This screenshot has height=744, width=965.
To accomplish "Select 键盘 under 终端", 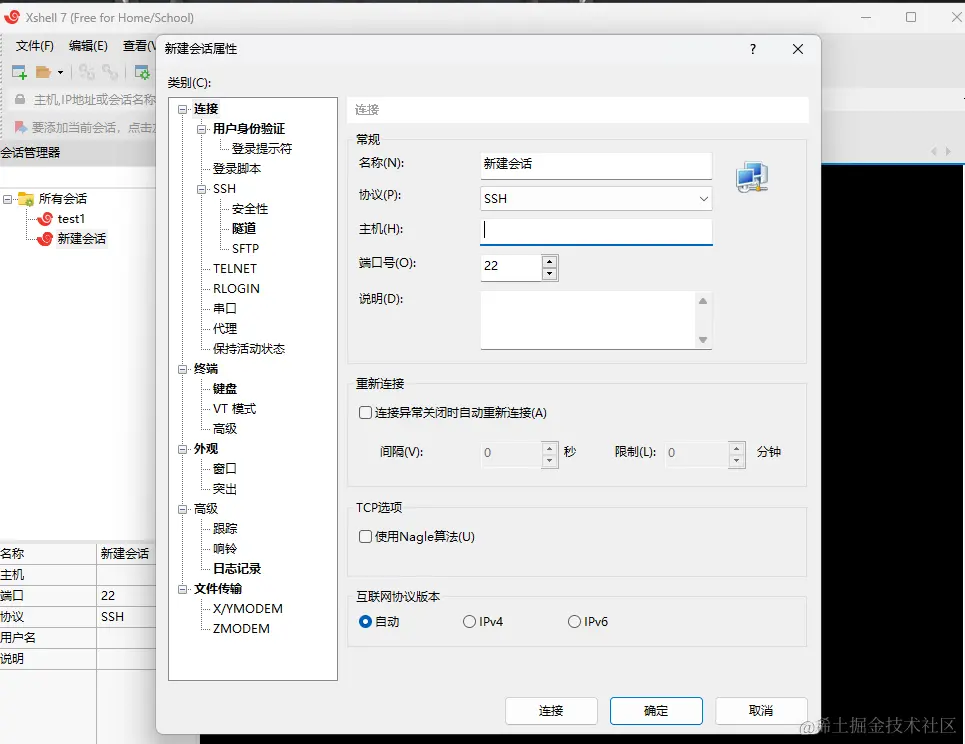I will pos(225,389).
